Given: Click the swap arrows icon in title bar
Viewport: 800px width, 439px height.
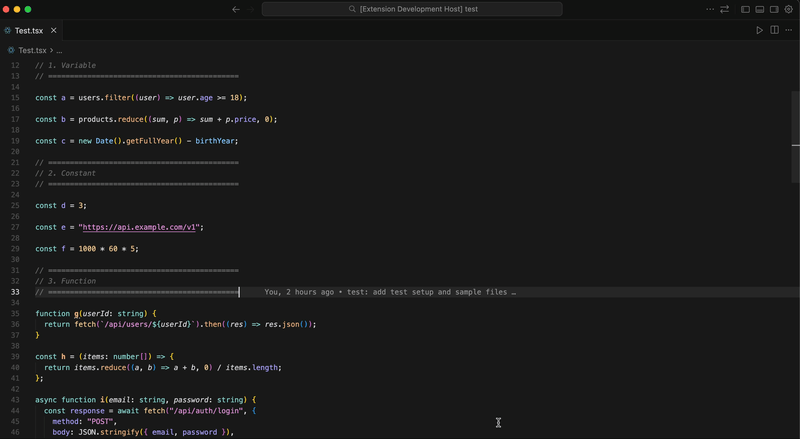Looking at the screenshot, I should click(x=724, y=9).
